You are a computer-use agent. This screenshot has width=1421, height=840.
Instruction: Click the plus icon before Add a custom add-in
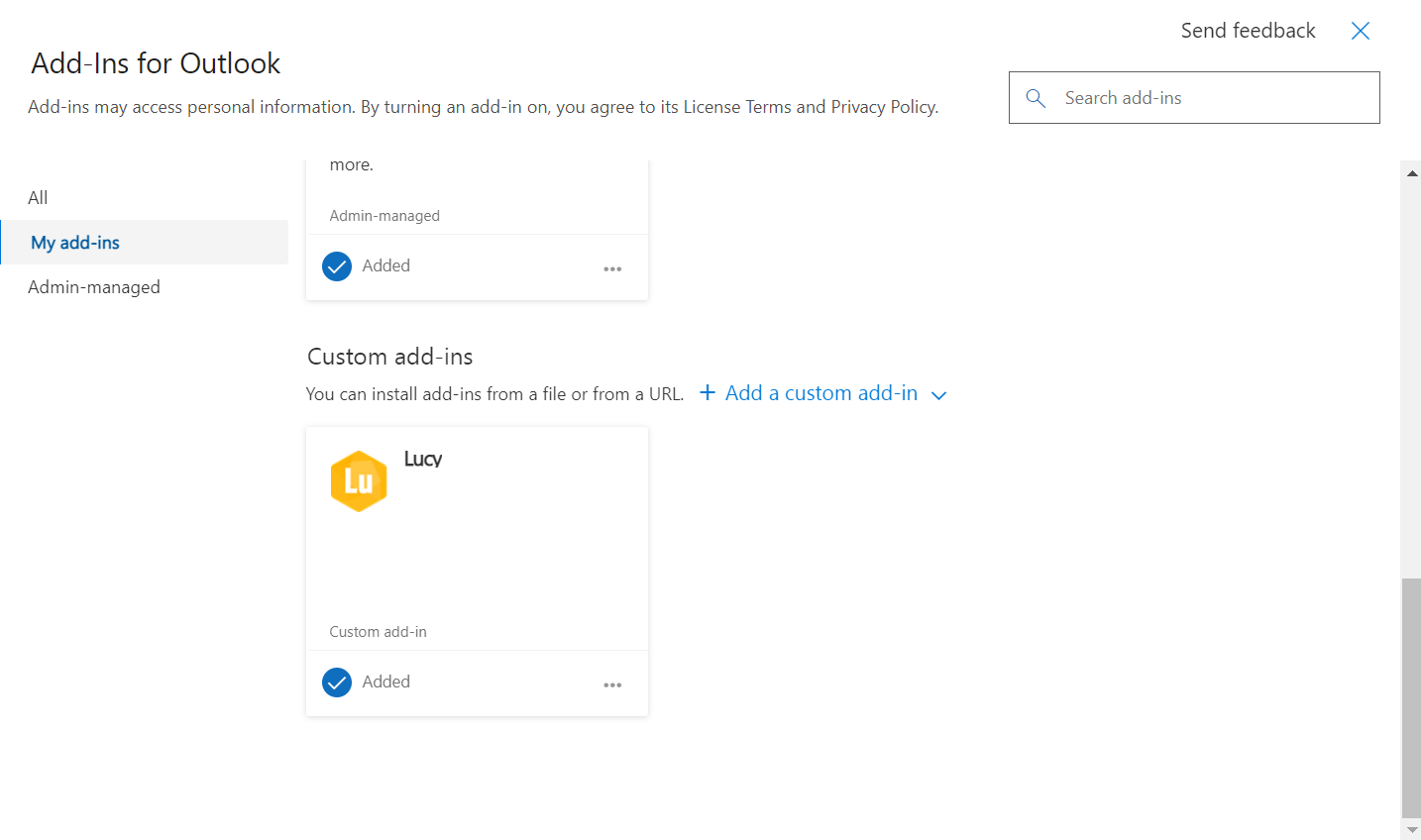pyautogui.click(x=708, y=392)
